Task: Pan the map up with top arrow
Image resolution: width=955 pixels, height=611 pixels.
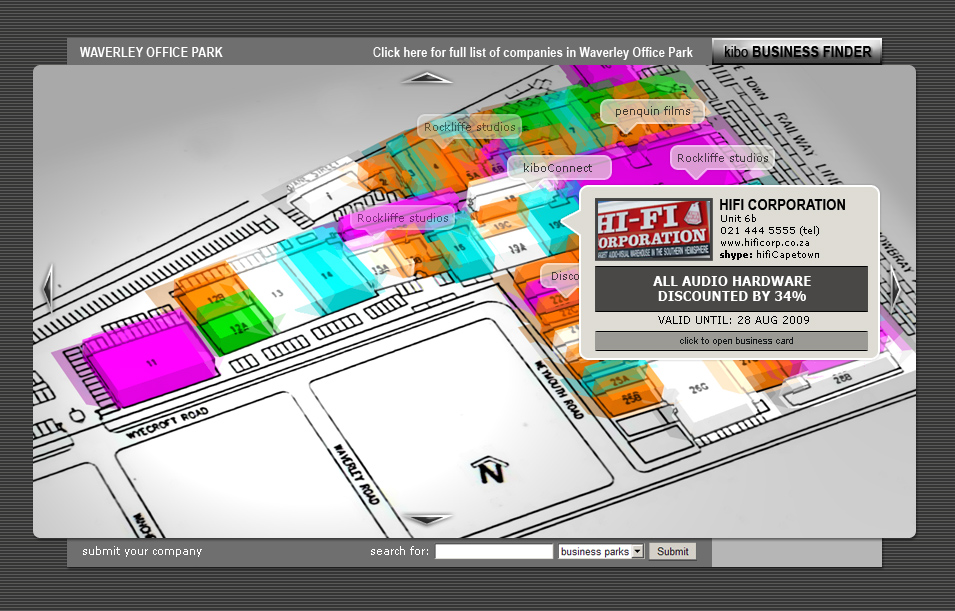Action: pyautogui.click(x=433, y=77)
